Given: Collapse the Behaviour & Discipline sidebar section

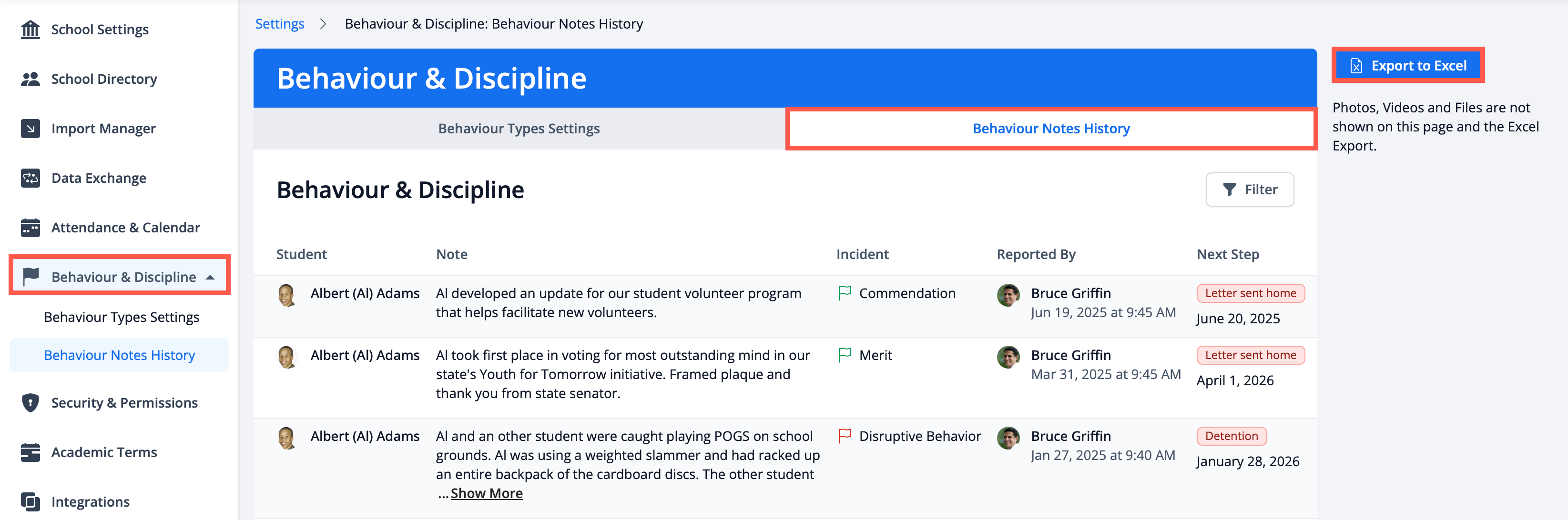Looking at the screenshot, I should 211,277.
